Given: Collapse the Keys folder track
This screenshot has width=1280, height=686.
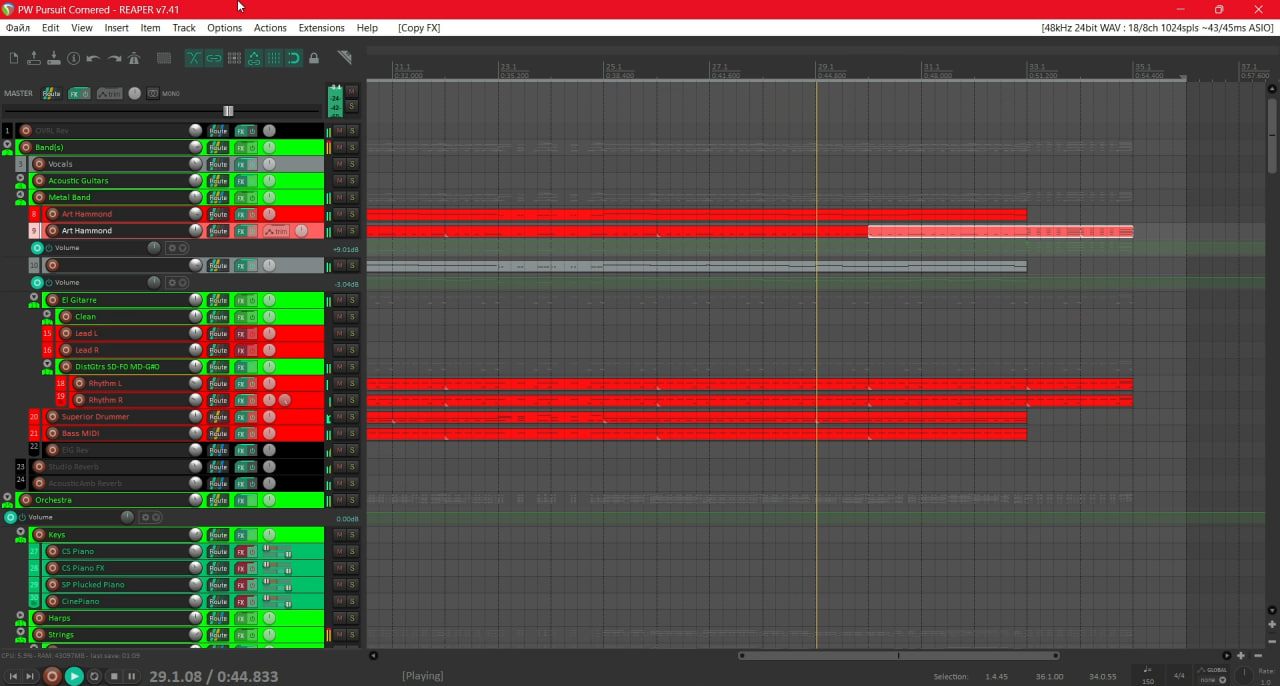Looking at the screenshot, I should pyautogui.click(x=20, y=532).
